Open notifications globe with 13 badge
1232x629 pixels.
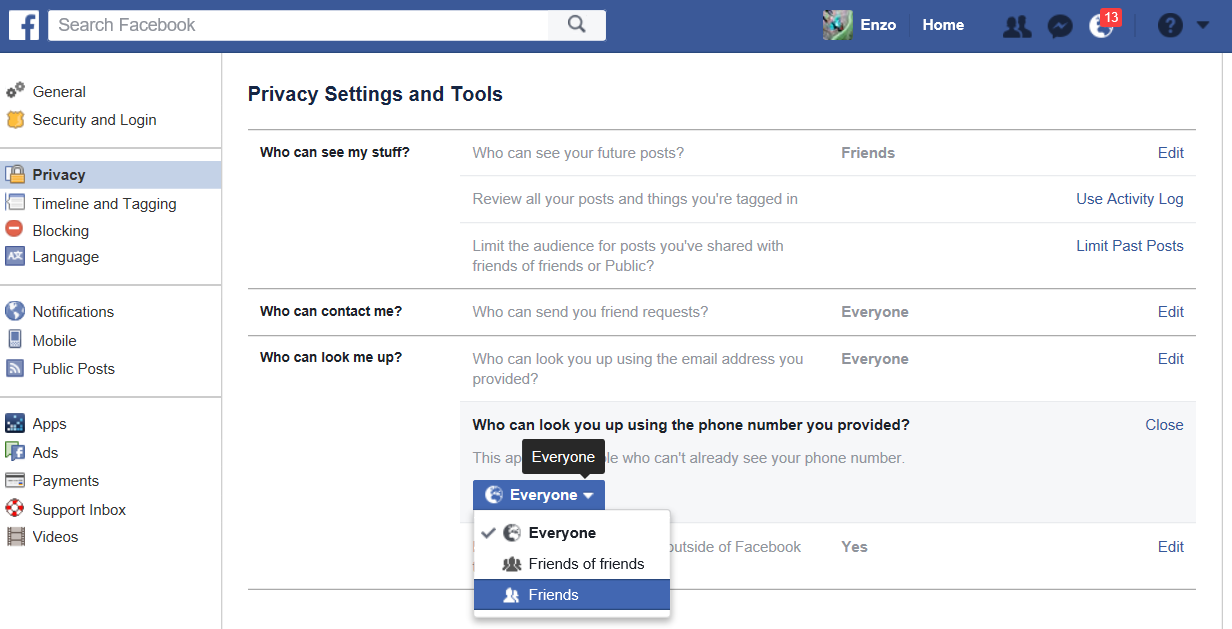(1101, 26)
